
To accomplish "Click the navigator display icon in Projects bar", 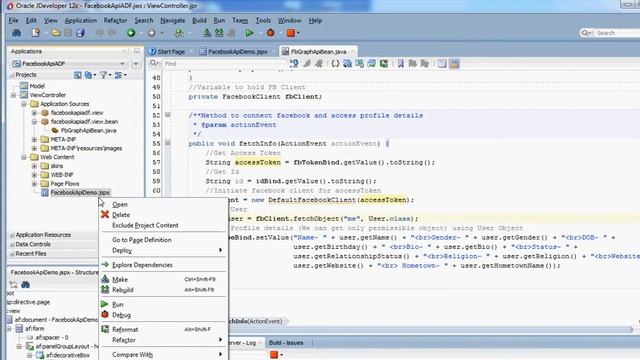I will click(x=78, y=75).
